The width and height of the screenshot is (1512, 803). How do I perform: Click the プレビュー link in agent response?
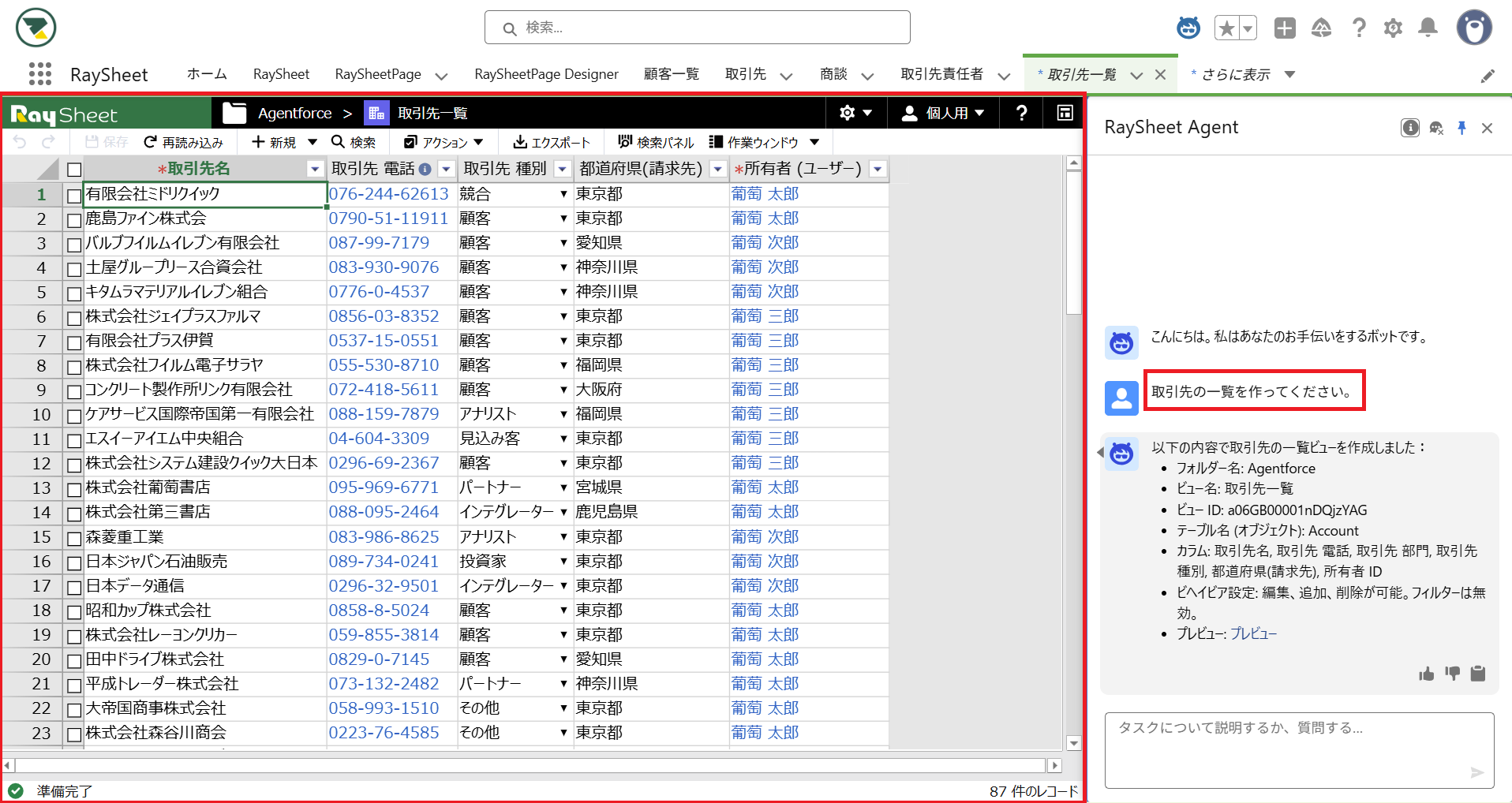pyautogui.click(x=1253, y=633)
